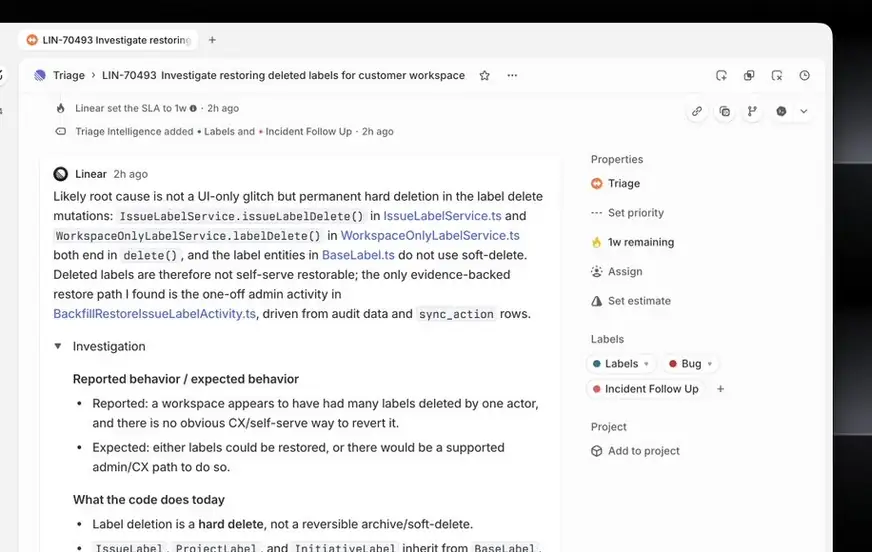
Task: Set estimate for the issue
Action: pyautogui.click(x=631, y=301)
